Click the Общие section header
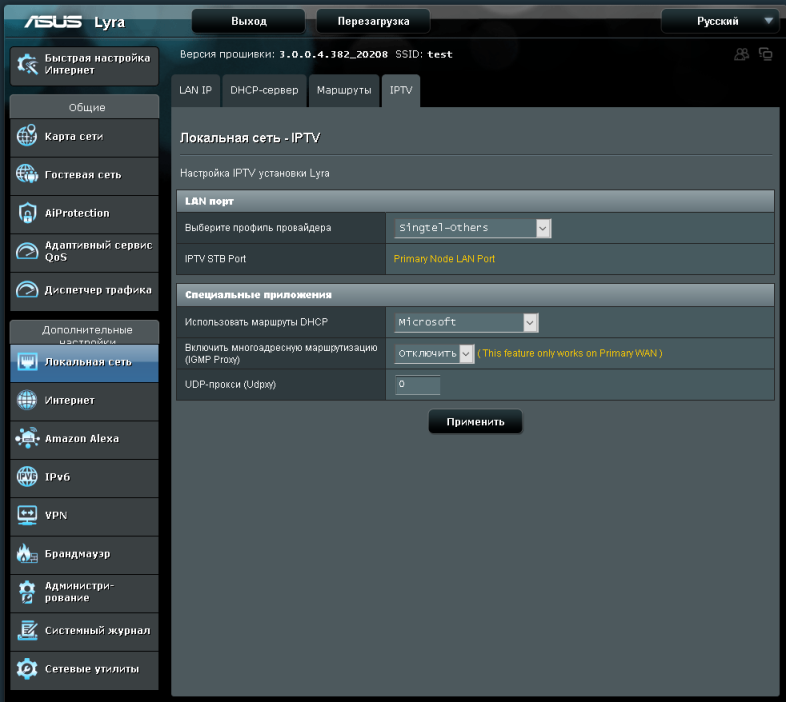Viewport: 786px width, 702px height. point(84,107)
